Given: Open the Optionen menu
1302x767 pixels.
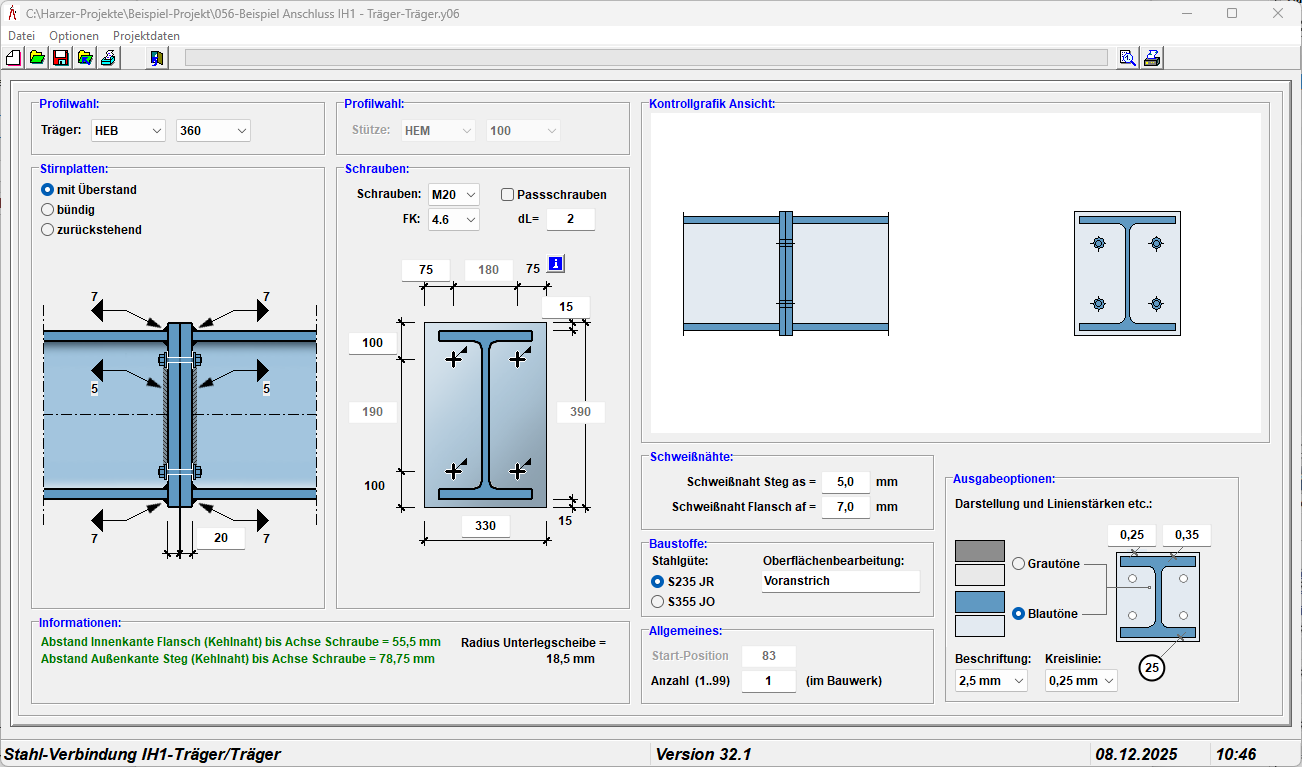Looking at the screenshot, I should [x=74, y=36].
